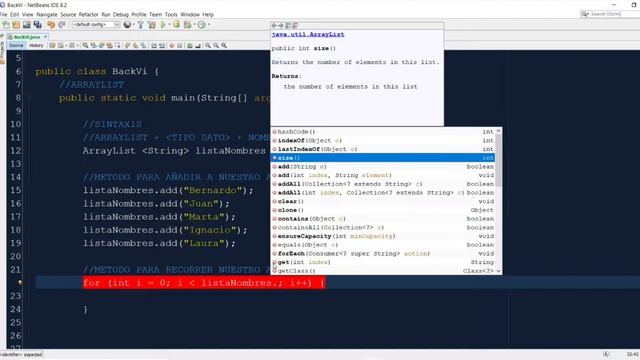This screenshot has width=640, height=360.
Task: Click the Javadoc popup open in browser icon
Action: click(288, 25)
